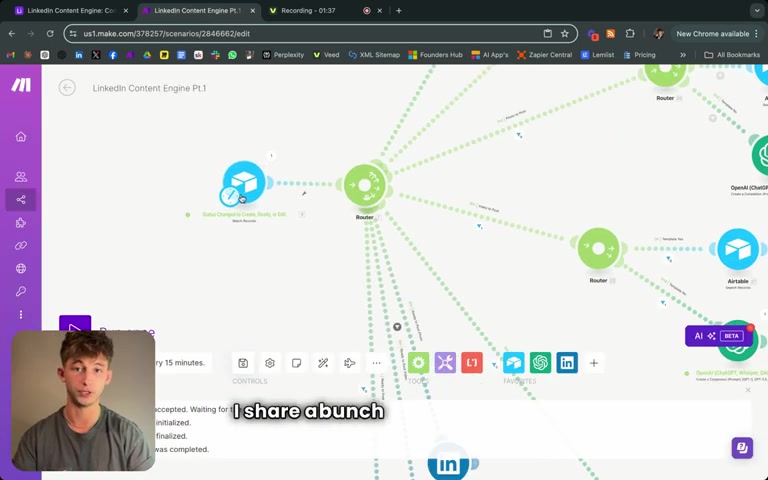
Task: Click the Explain flow airplane icon
Action: 350,363
